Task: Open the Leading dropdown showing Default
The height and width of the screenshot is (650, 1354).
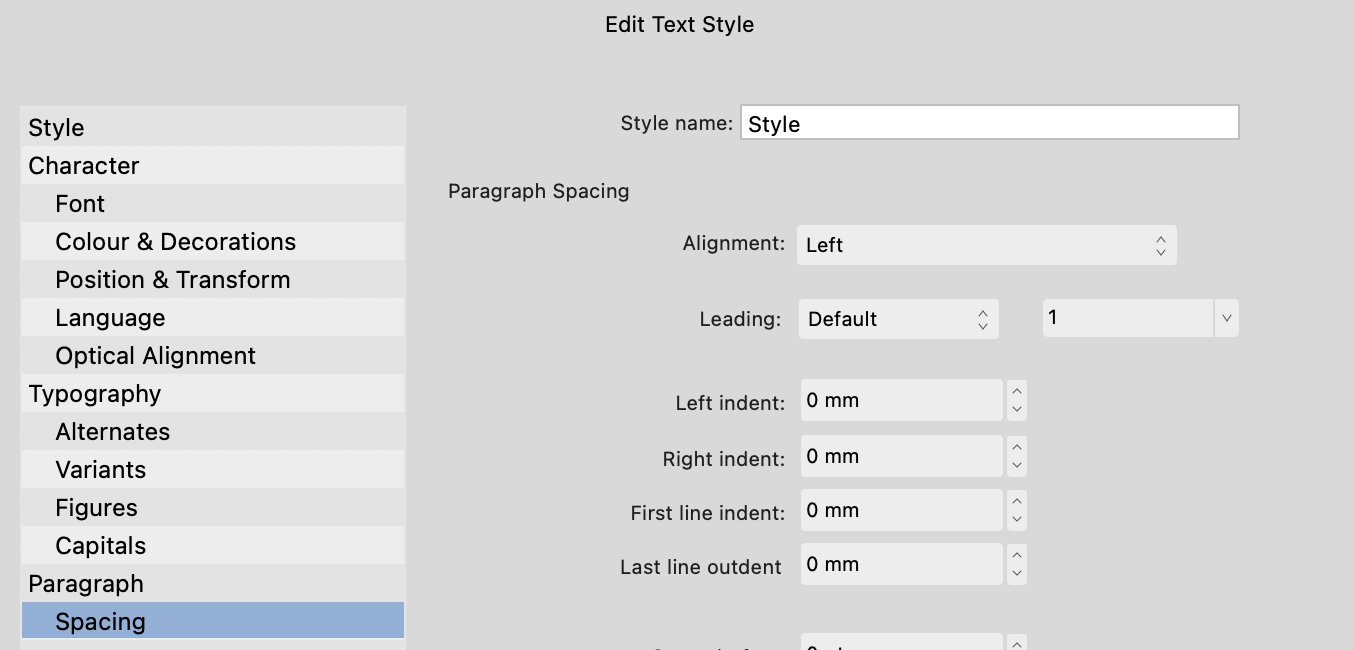Action: [x=897, y=318]
